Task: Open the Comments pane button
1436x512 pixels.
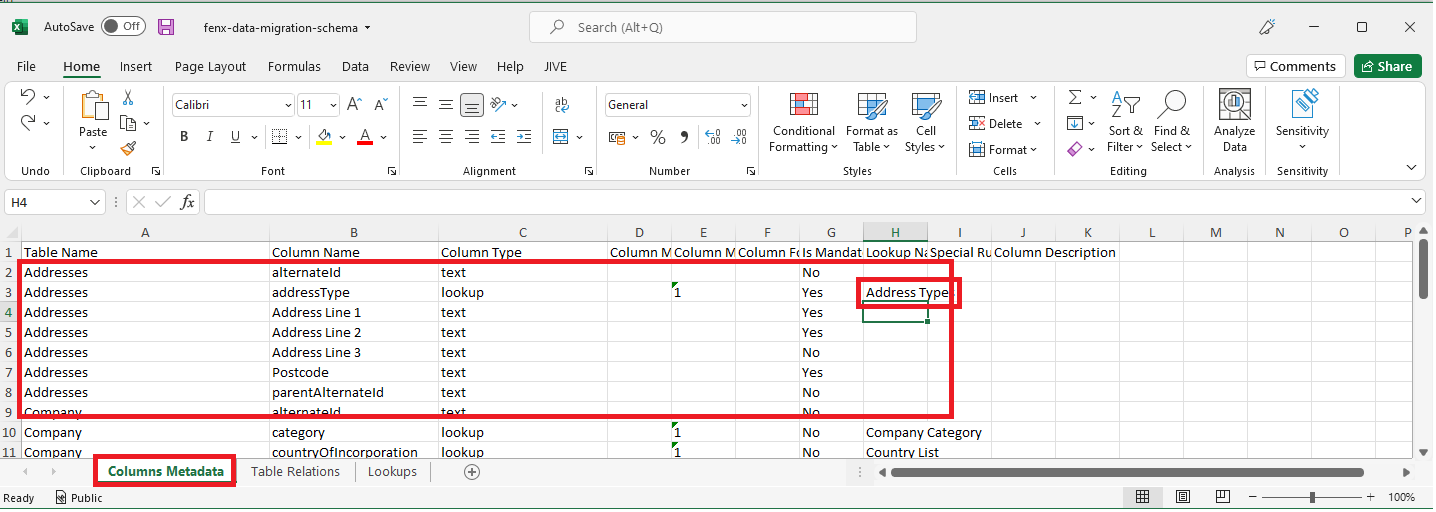Action: coord(1294,67)
